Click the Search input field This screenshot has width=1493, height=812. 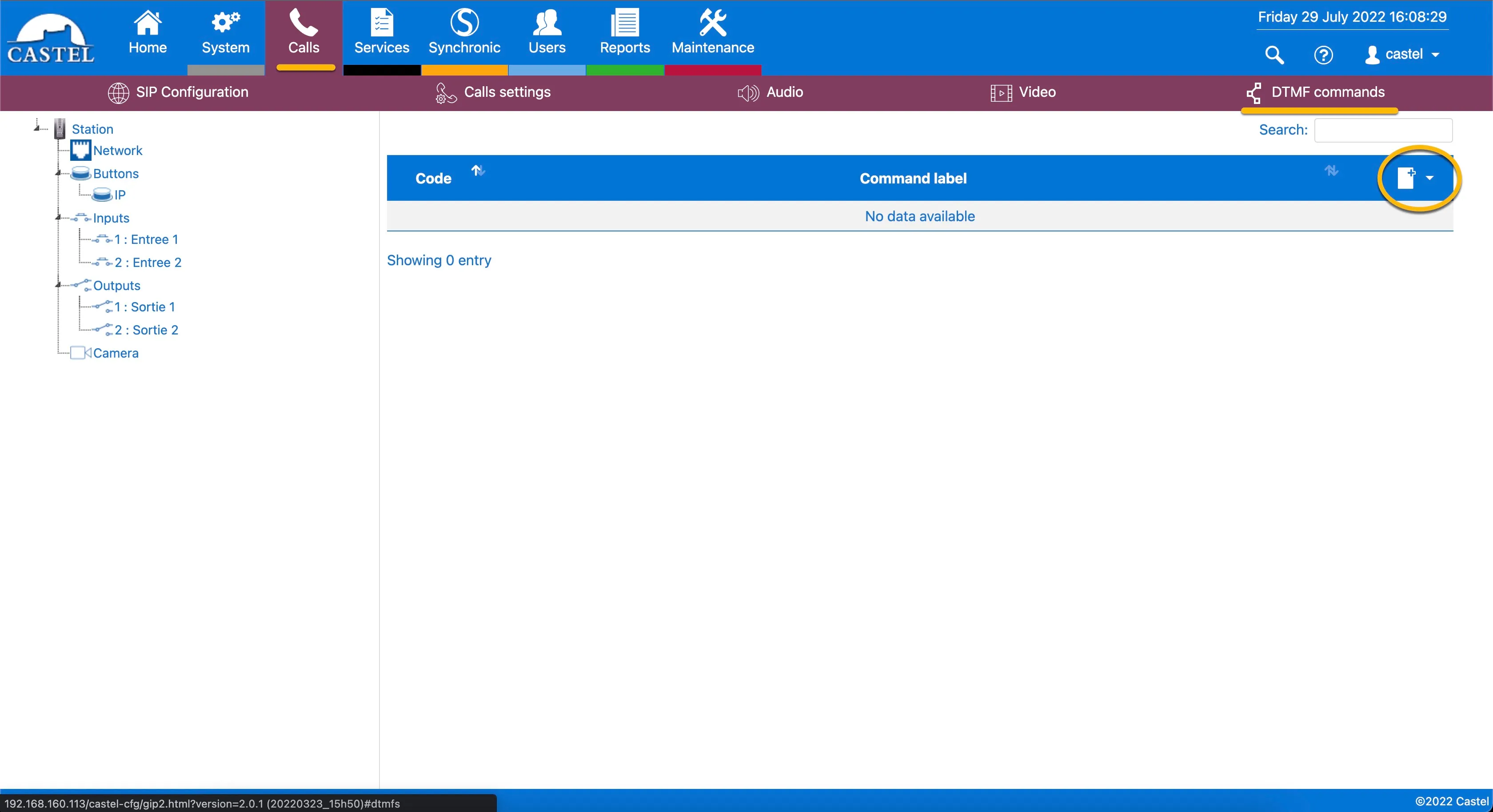click(x=1383, y=130)
